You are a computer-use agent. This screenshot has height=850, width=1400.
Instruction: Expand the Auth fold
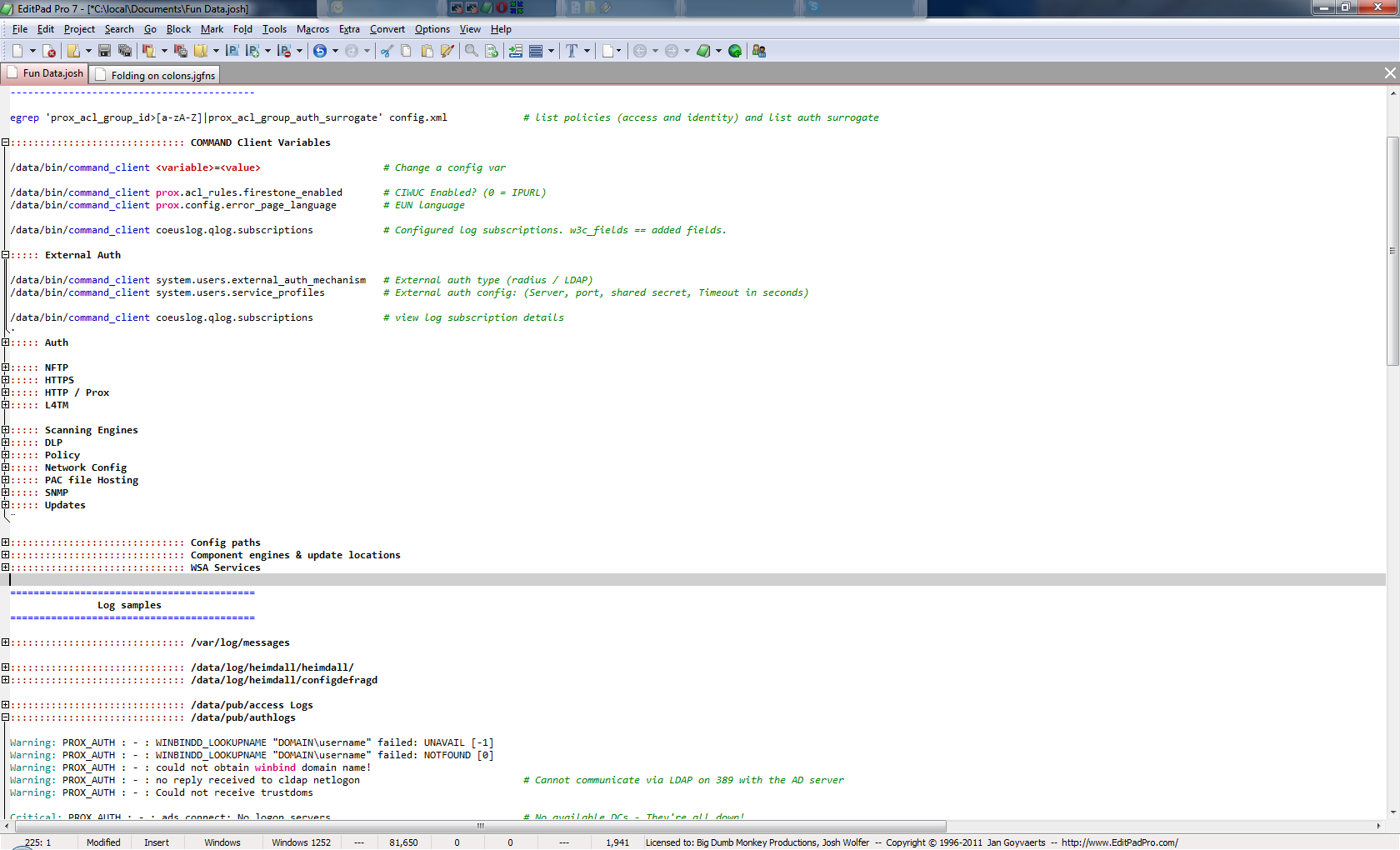point(5,342)
